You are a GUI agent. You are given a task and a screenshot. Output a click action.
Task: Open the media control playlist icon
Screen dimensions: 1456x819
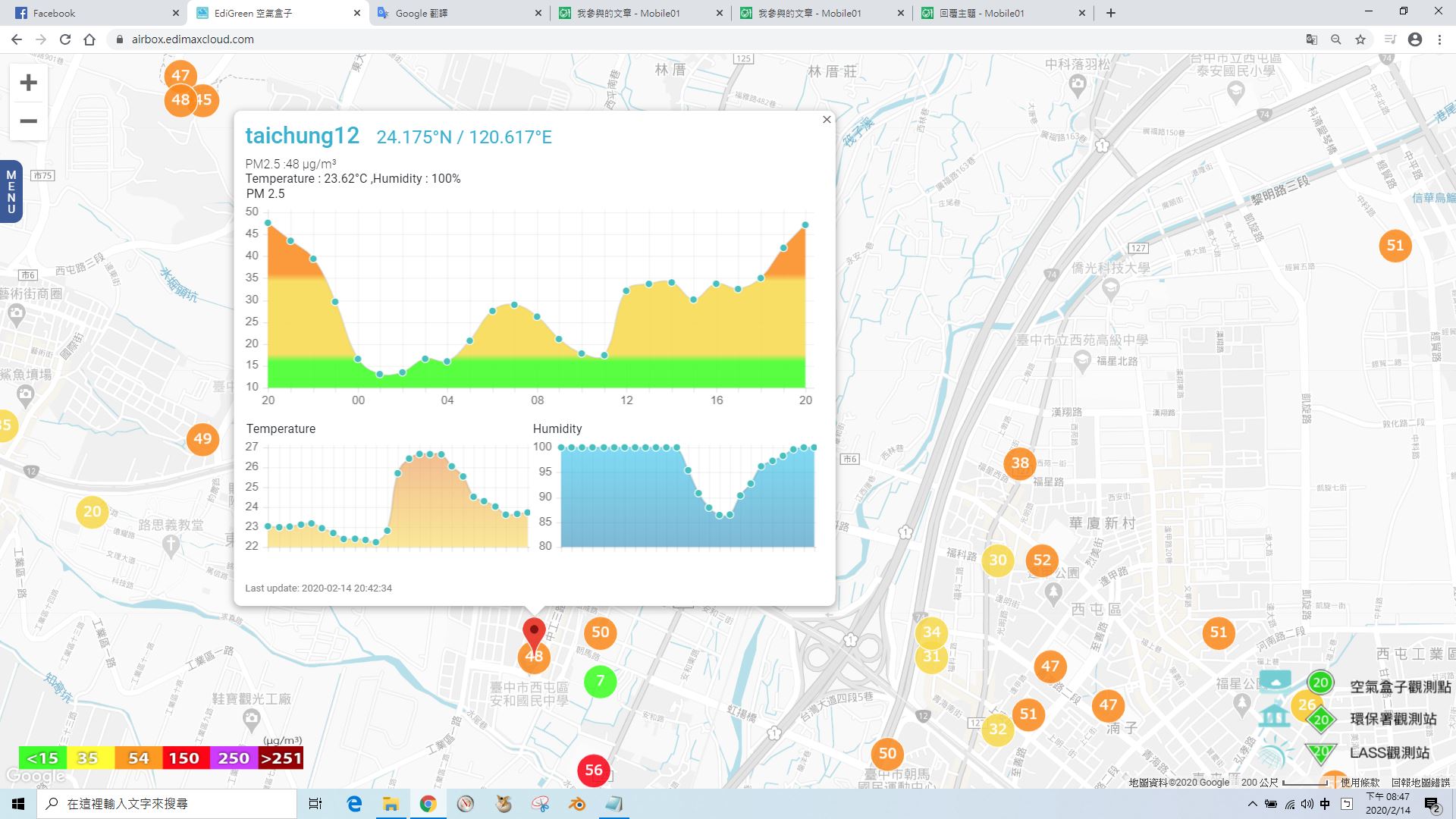point(1390,39)
